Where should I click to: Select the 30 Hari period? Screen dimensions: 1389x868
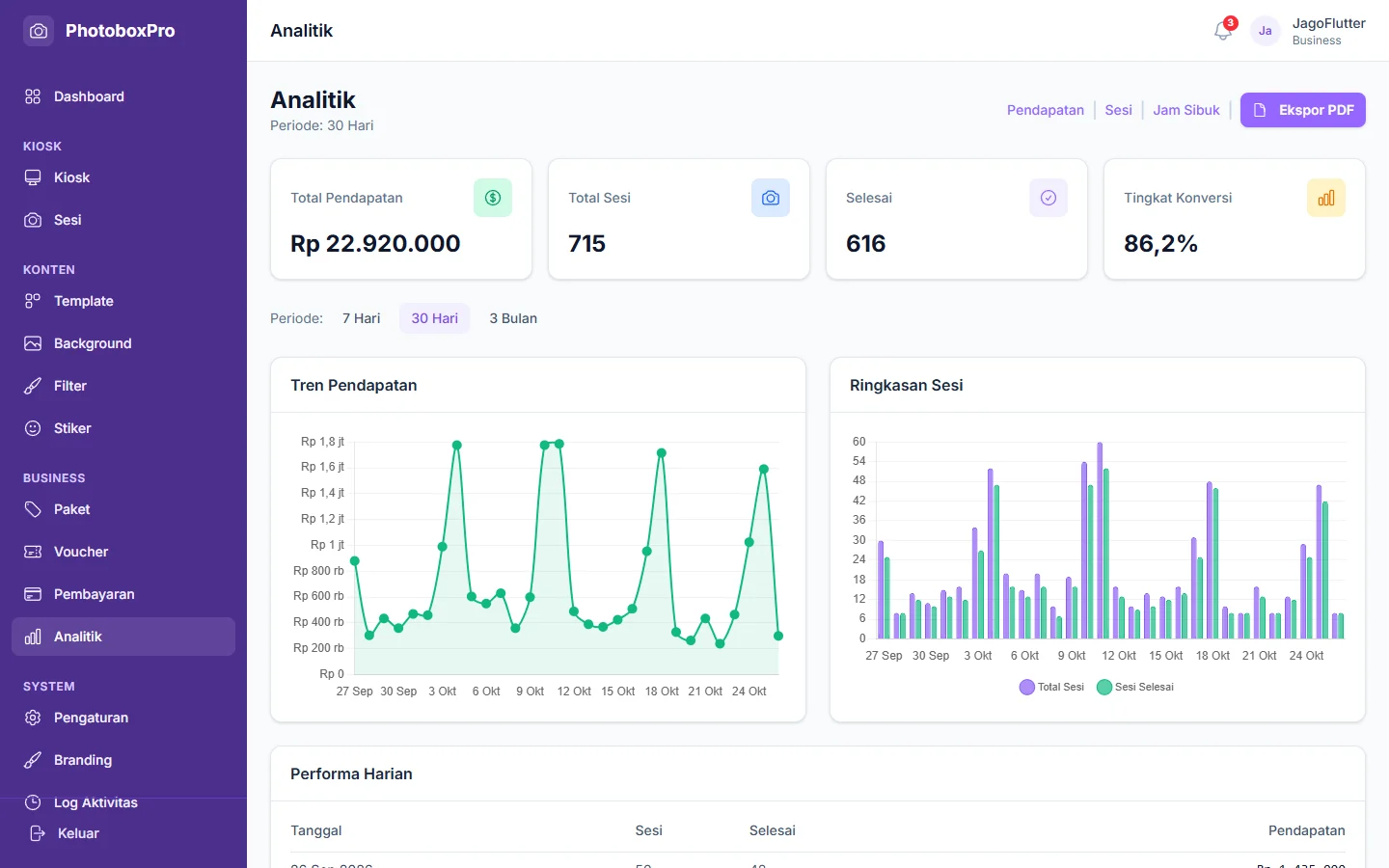[x=435, y=318]
